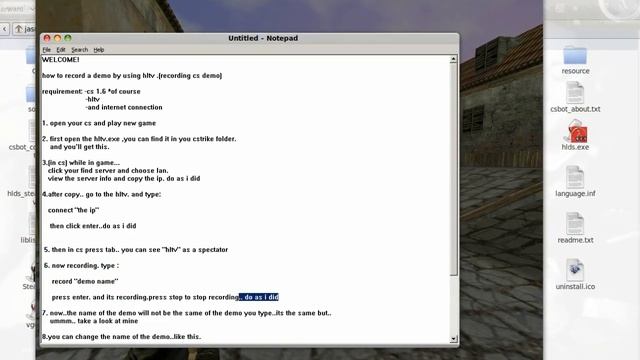Click the back arrow in file browser window
Screen dimensions: 640x360
point(4,29)
